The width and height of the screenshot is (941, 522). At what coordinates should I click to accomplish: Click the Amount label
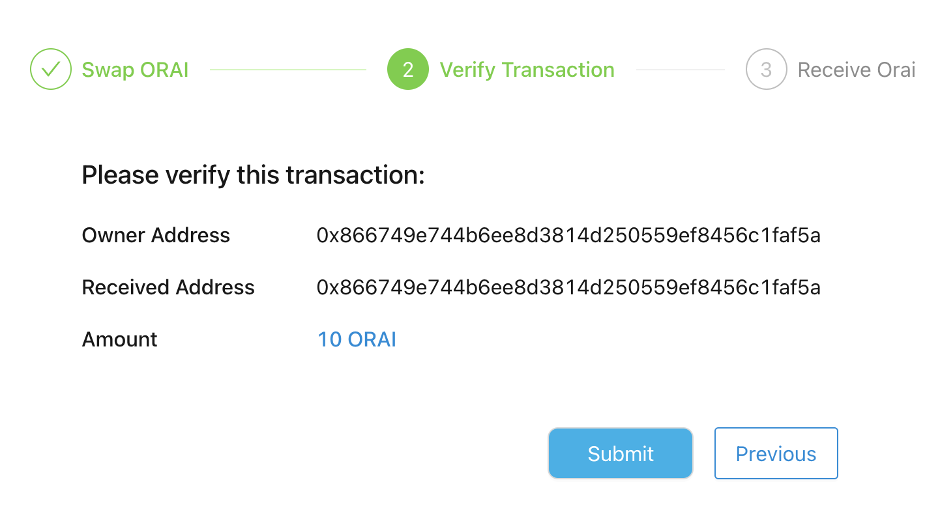coord(120,339)
